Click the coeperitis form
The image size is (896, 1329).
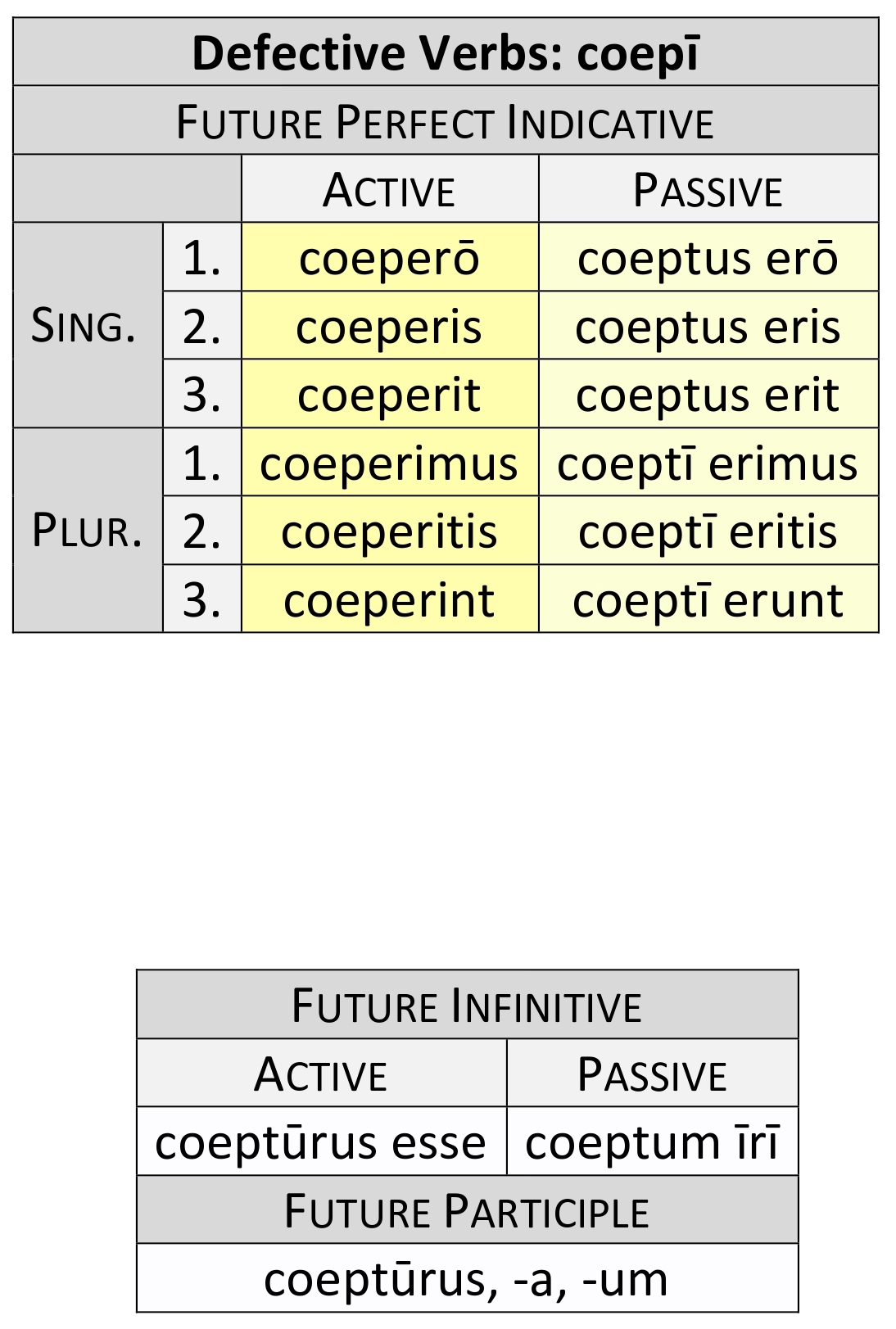(389, 531)
